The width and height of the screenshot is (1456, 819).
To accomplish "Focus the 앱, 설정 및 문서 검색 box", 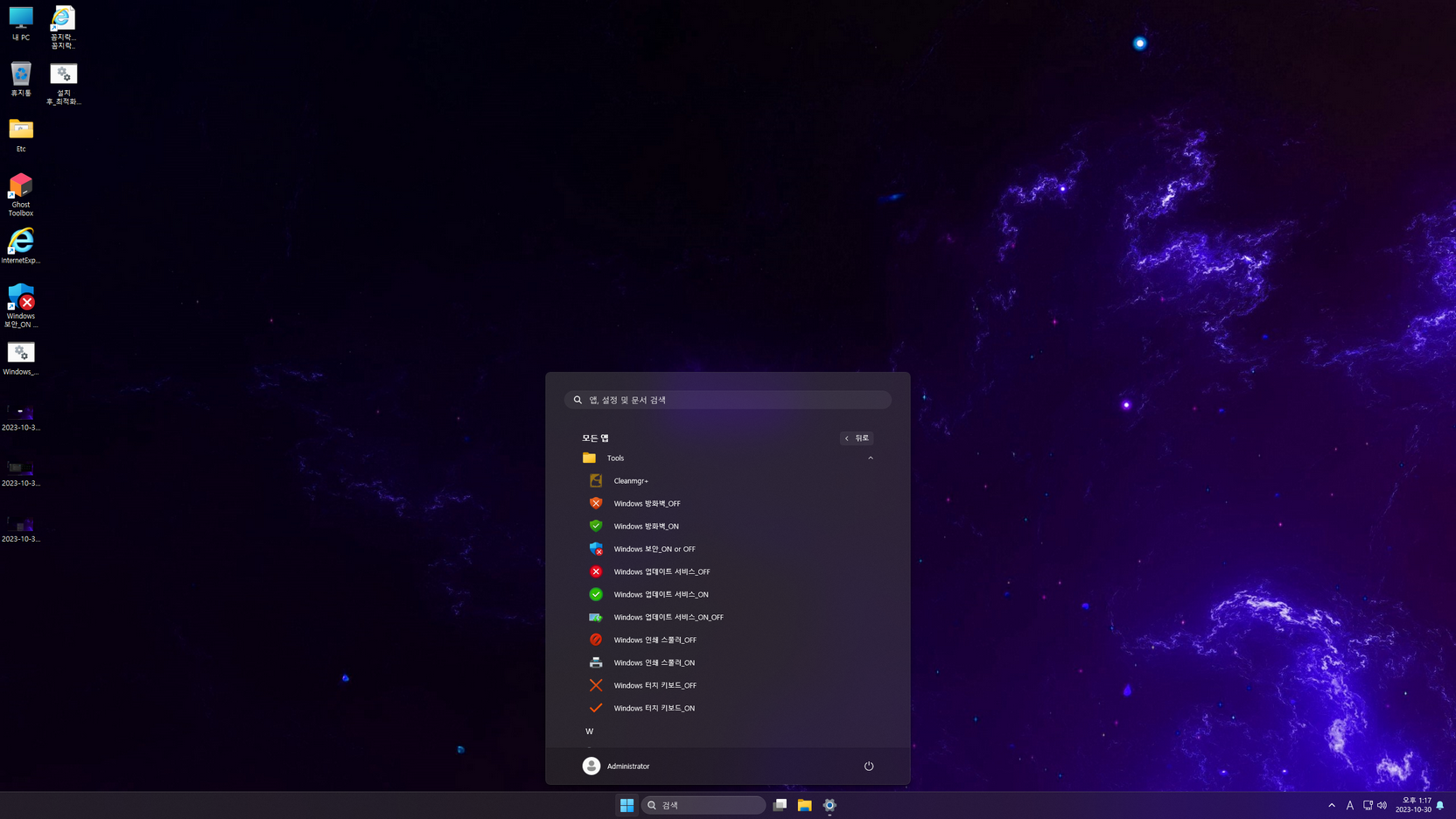I will pyautogui.click(x=727, y=400).
